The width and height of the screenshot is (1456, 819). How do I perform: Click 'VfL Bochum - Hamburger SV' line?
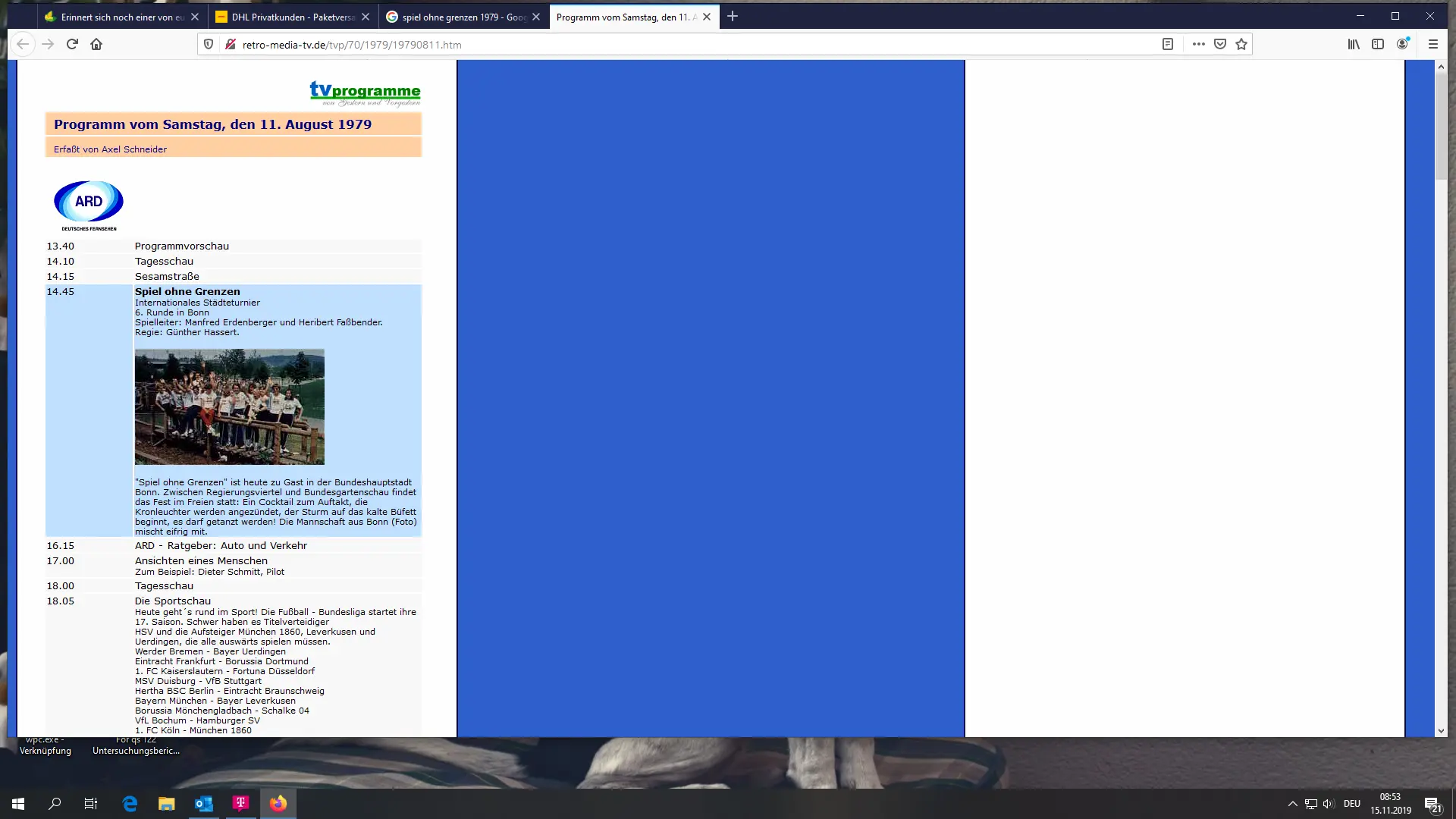[197, 720]
